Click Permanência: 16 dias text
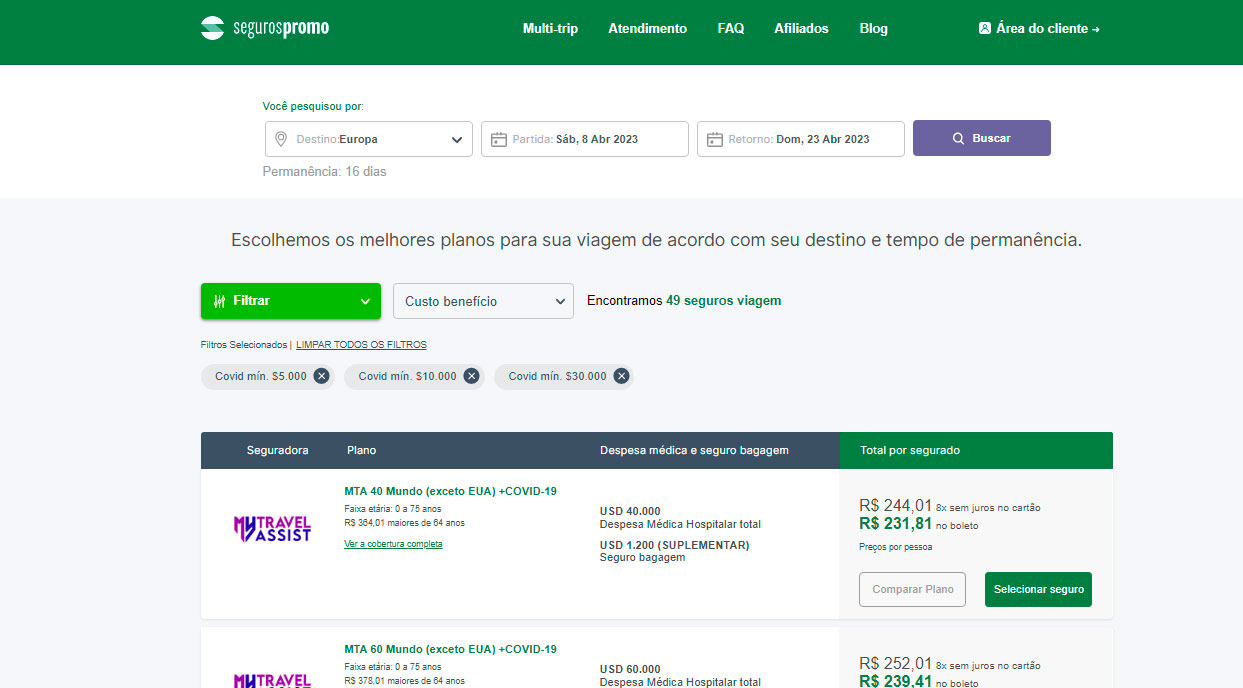 tap(324, 171)
